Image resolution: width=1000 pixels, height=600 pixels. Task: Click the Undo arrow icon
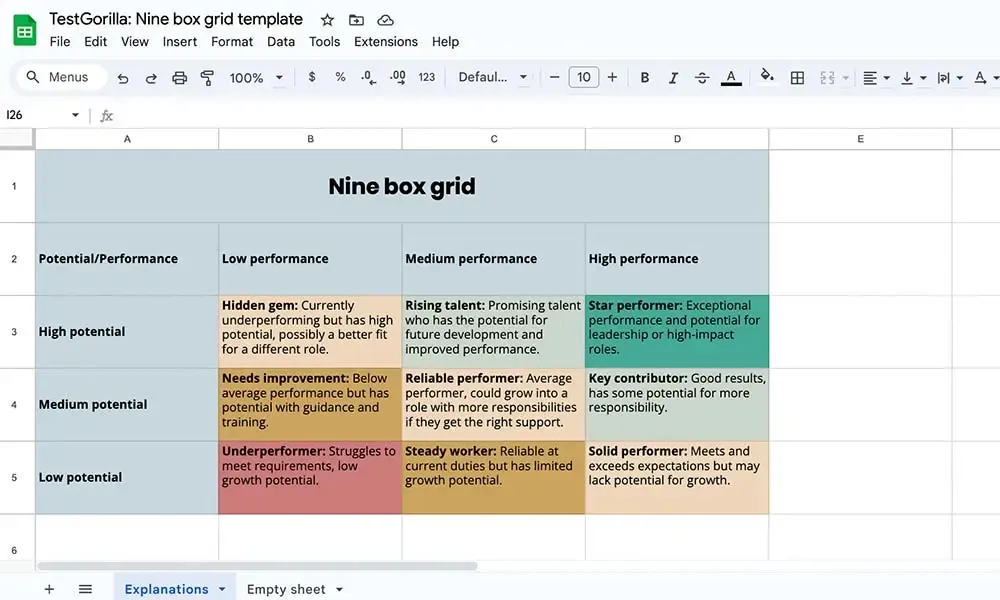[123, 78]
